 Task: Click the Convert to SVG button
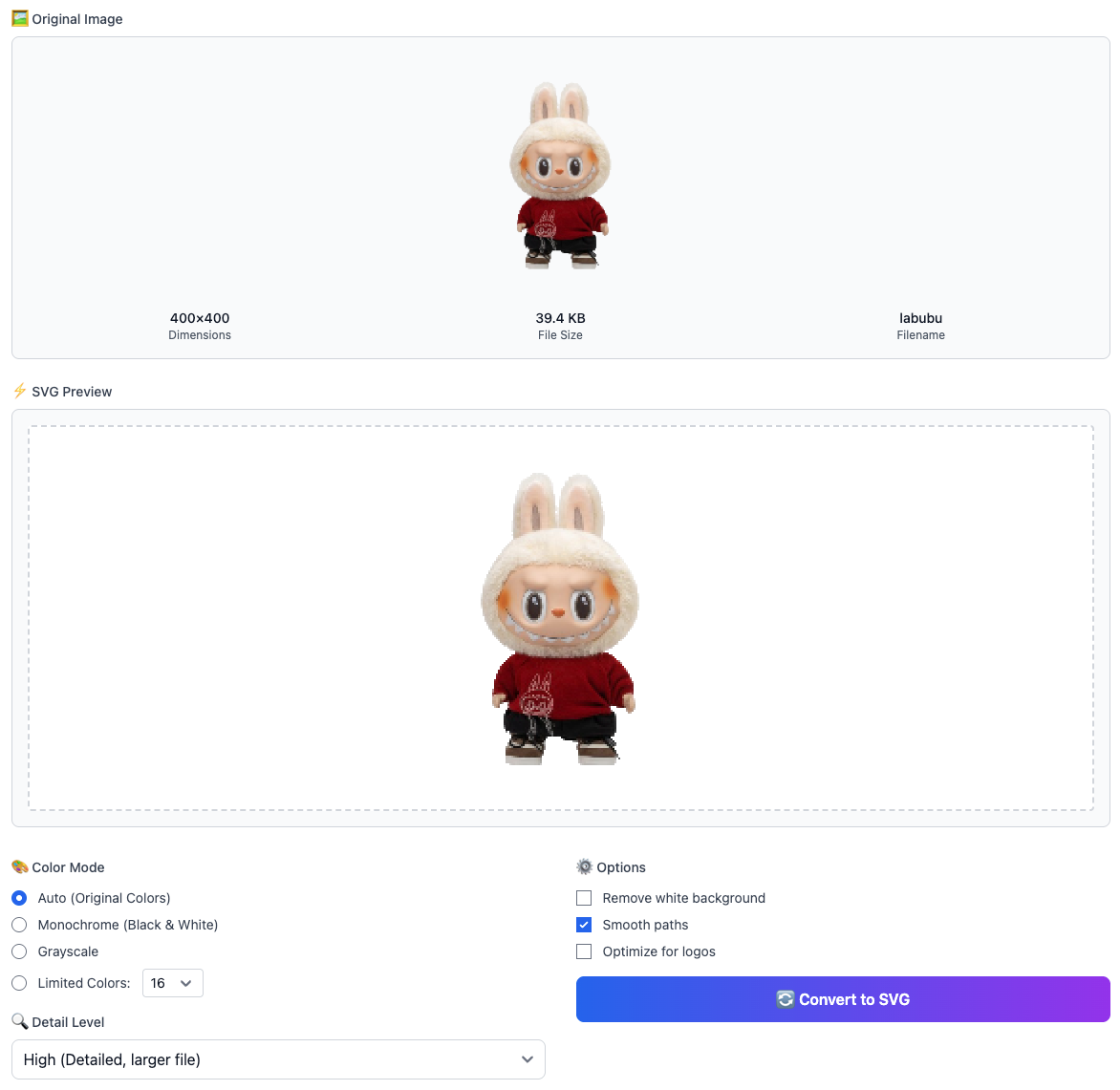[x=843, y=999]
